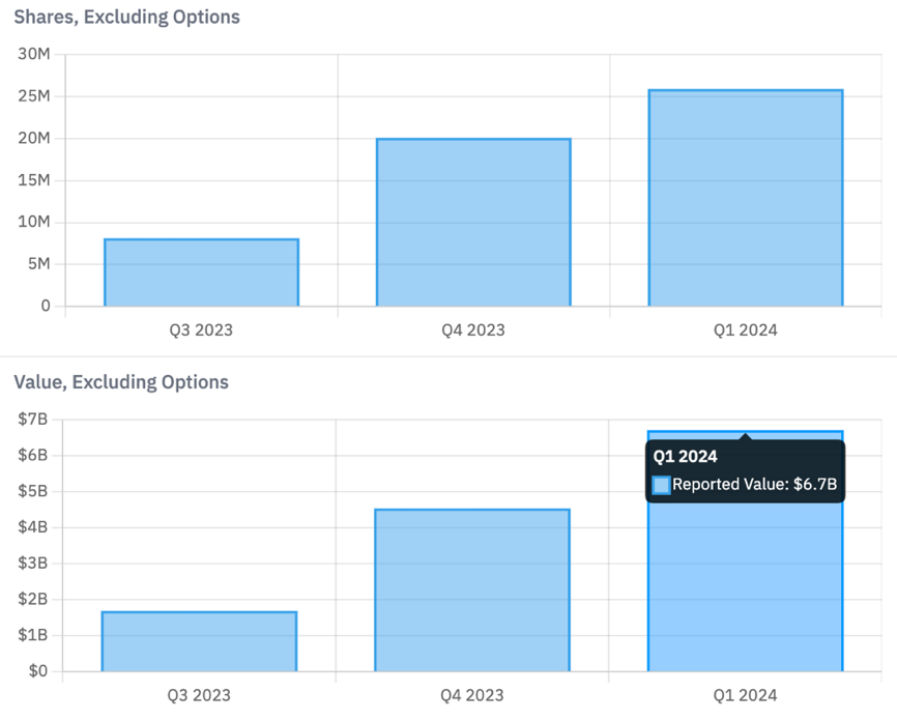Click the Q3 2023 shares bar
This screenshot has height=720, width=897.
click(201, 272)
